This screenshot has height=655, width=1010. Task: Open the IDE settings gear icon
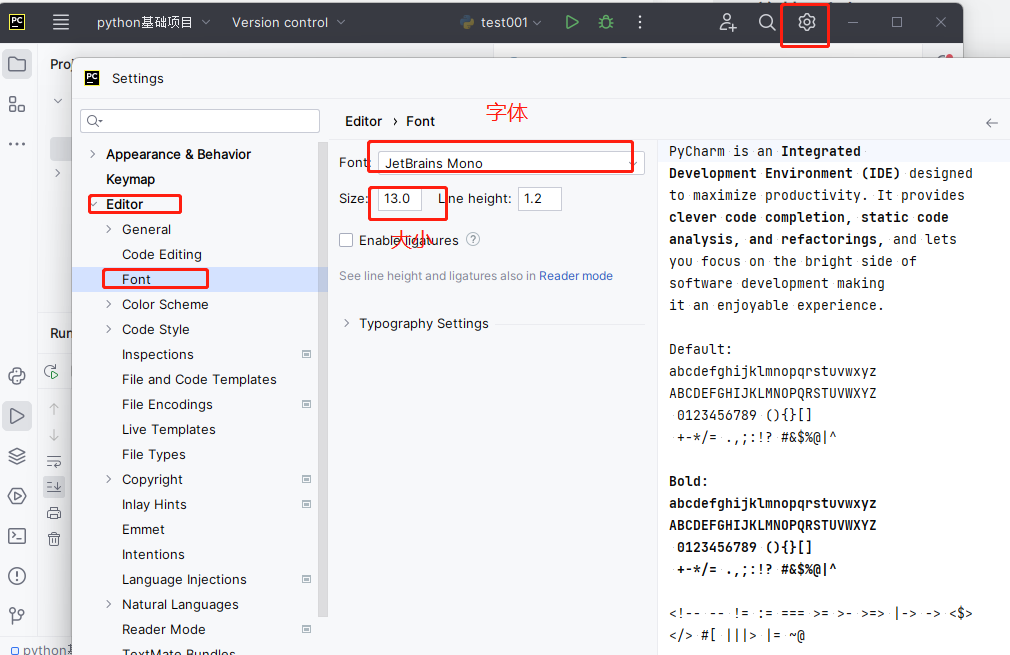(x=806, y=23)
